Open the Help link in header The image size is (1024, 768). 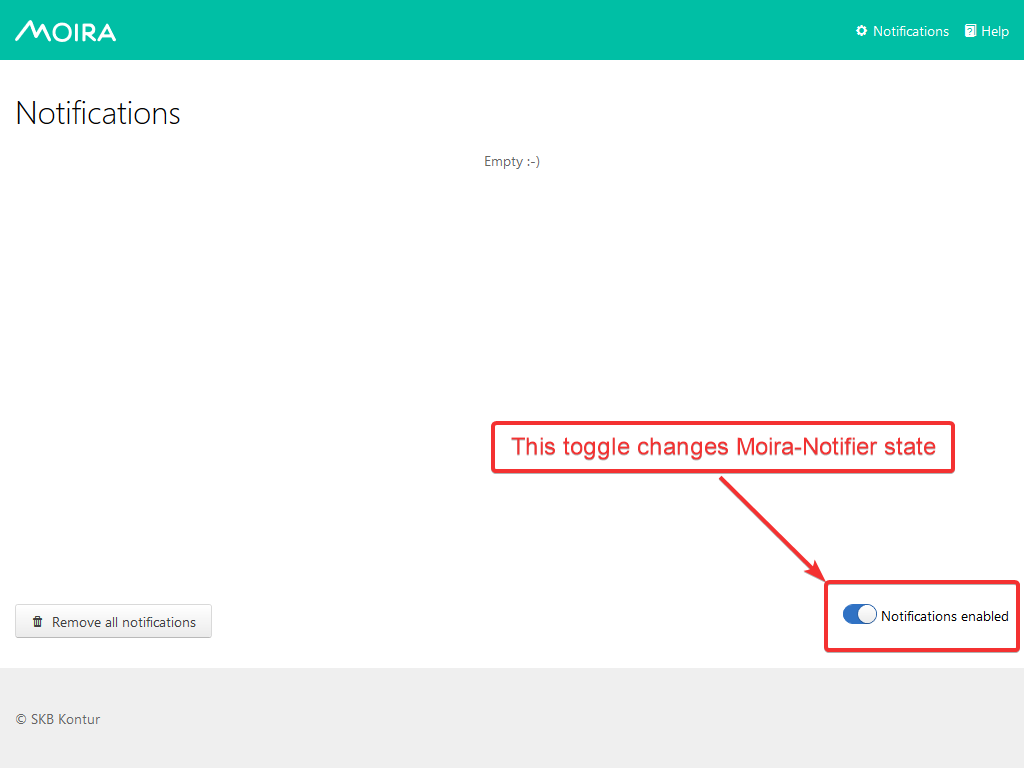click(x=994, y=31)
